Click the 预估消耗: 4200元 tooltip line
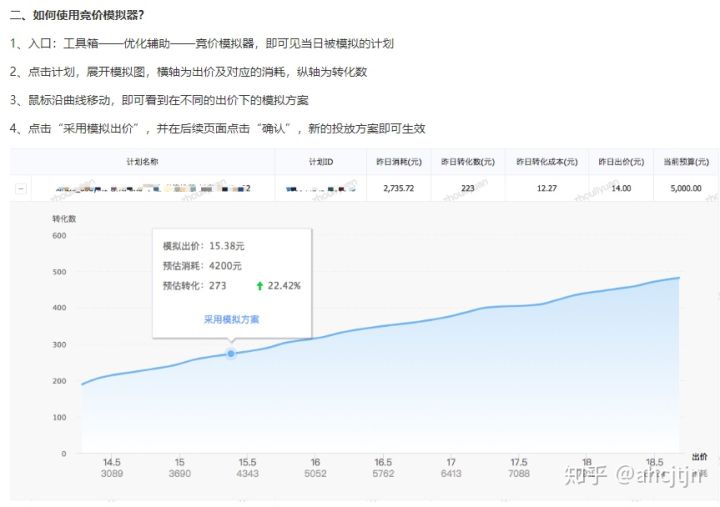Image resolution: width=720 pixels, height=507 pixels. (x=202, y=265)
